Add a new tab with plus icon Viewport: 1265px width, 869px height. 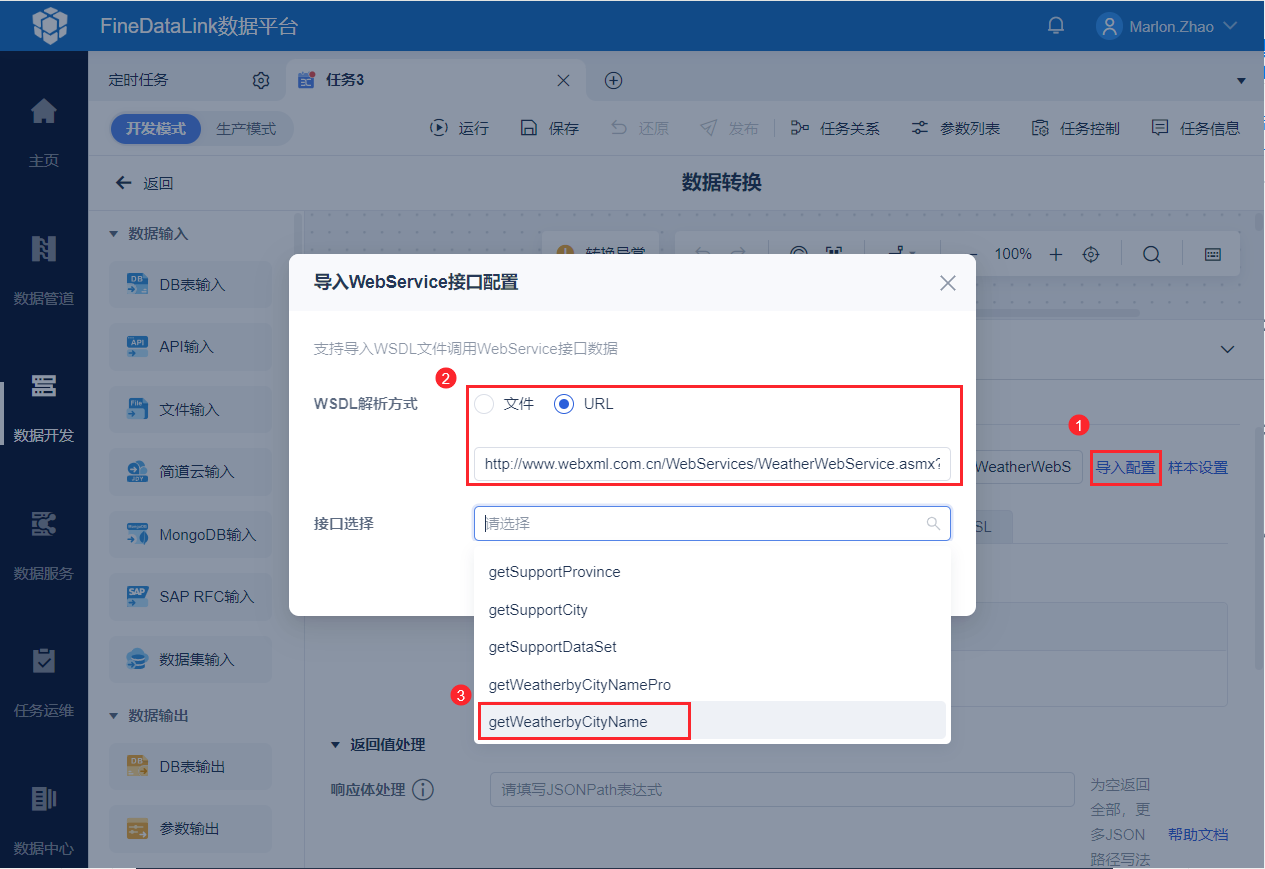tap(614, 81)
